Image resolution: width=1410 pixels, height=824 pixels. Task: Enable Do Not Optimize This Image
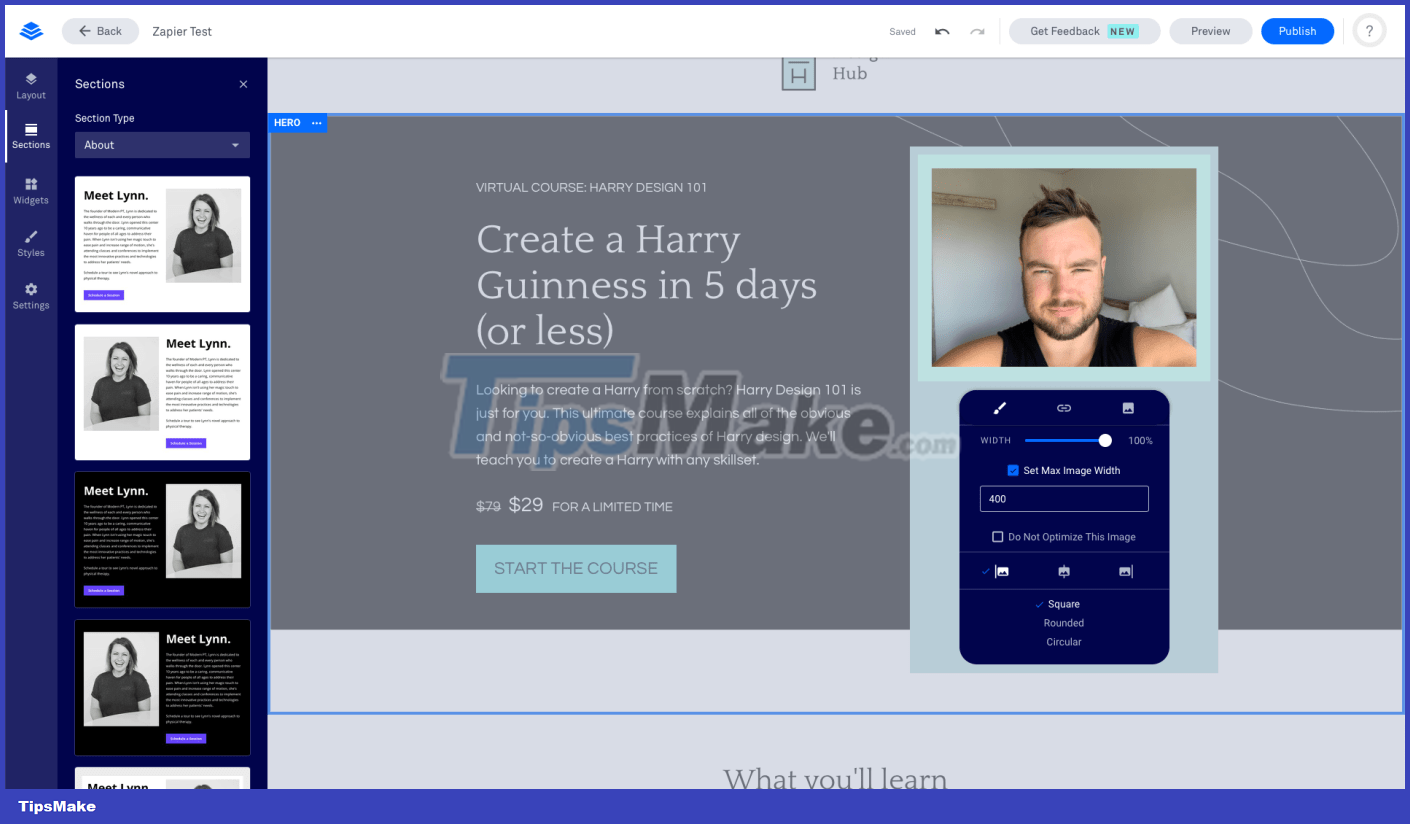(x=997, y=537)
